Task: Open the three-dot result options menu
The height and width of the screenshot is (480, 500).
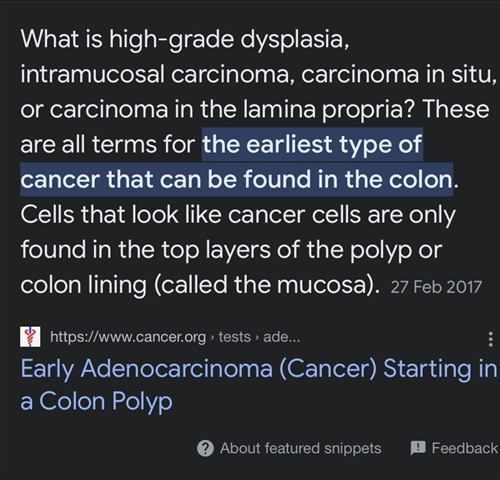Action: pos(490,339)
